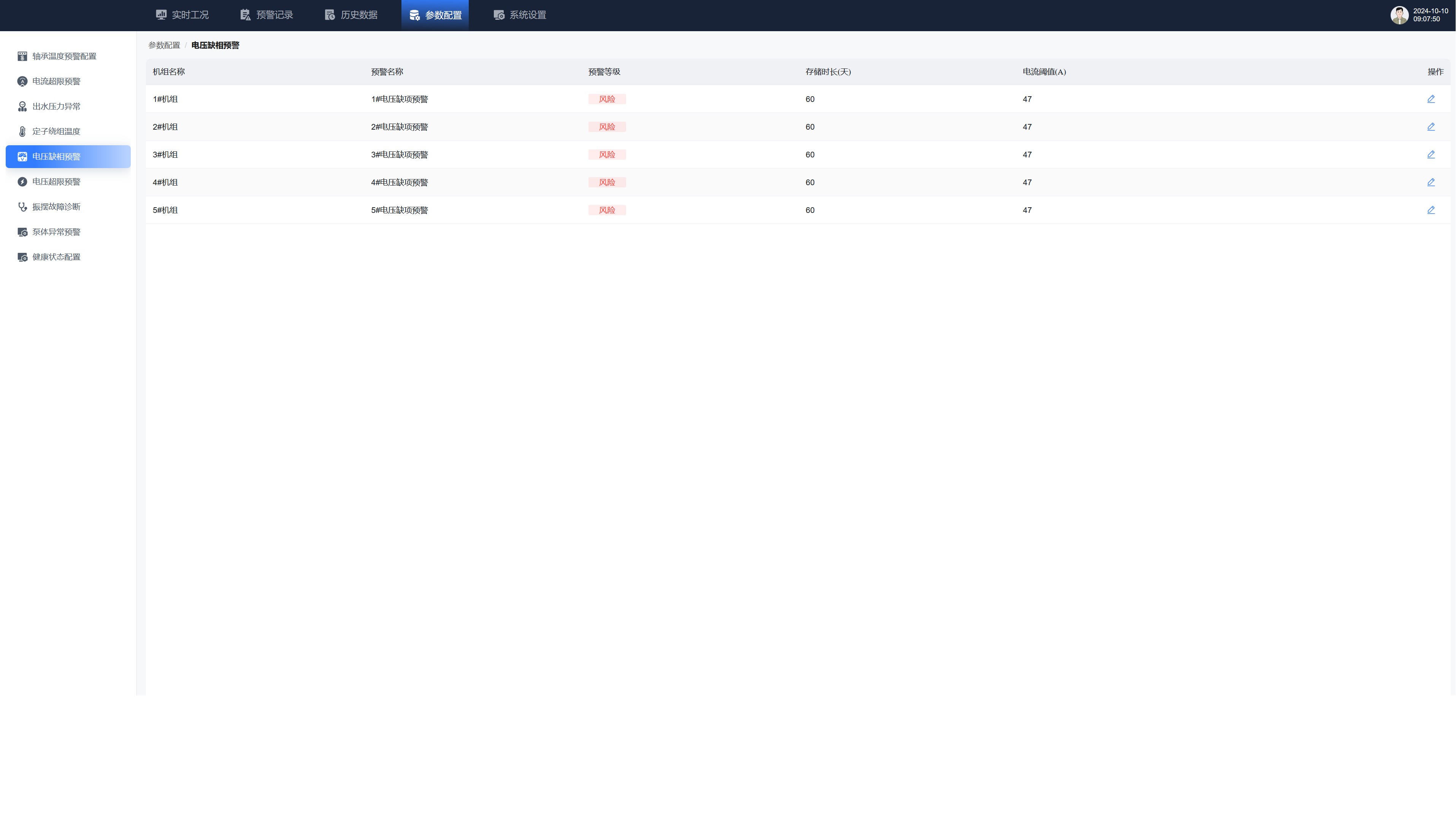This screenshot has height=819, width=1456.
Task: Open the 系统设置 tab
Action: [519, 15]
